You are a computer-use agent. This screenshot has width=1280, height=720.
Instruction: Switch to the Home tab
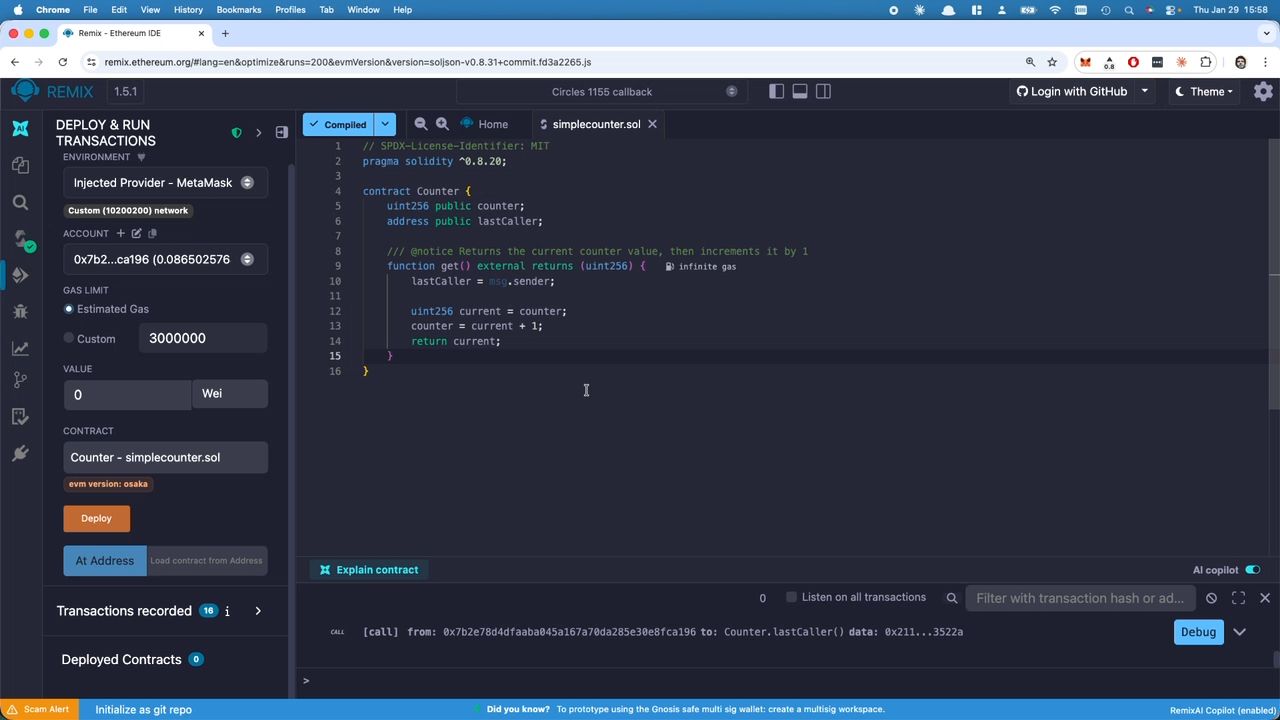(484, 124)
